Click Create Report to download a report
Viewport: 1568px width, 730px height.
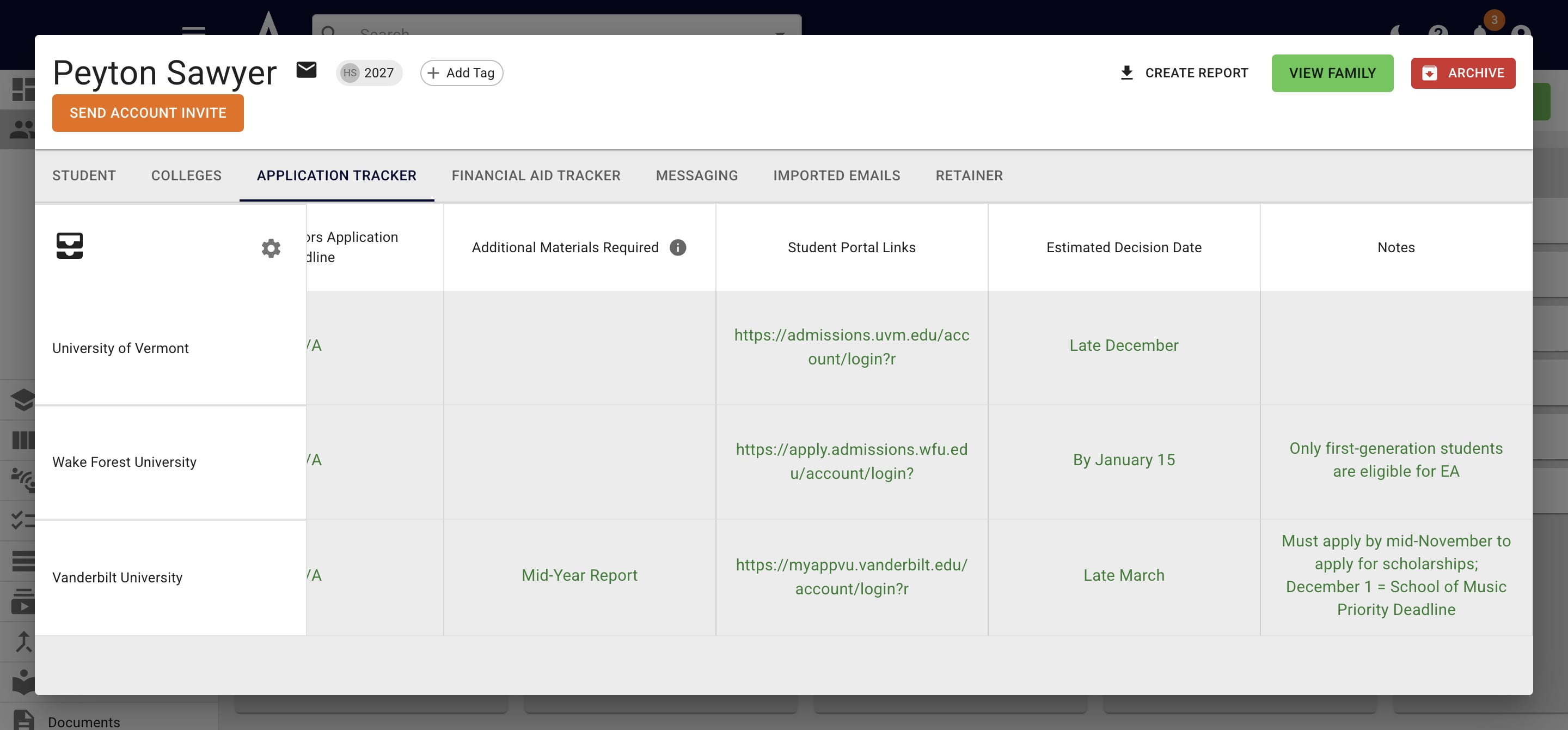point(1184,73)
